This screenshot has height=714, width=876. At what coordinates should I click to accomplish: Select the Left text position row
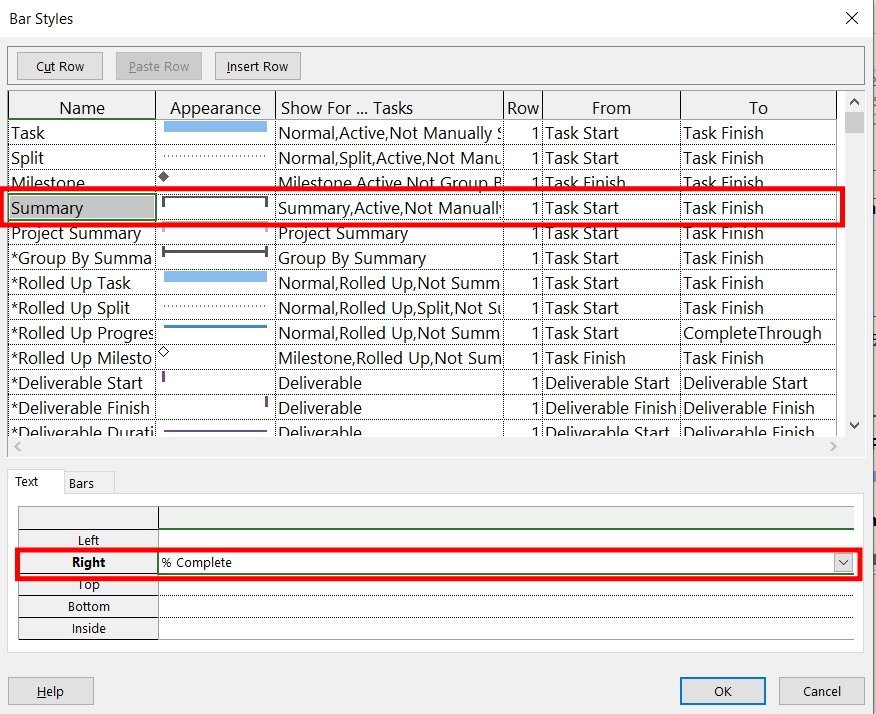pyautogui.click(x=88, y=540)
